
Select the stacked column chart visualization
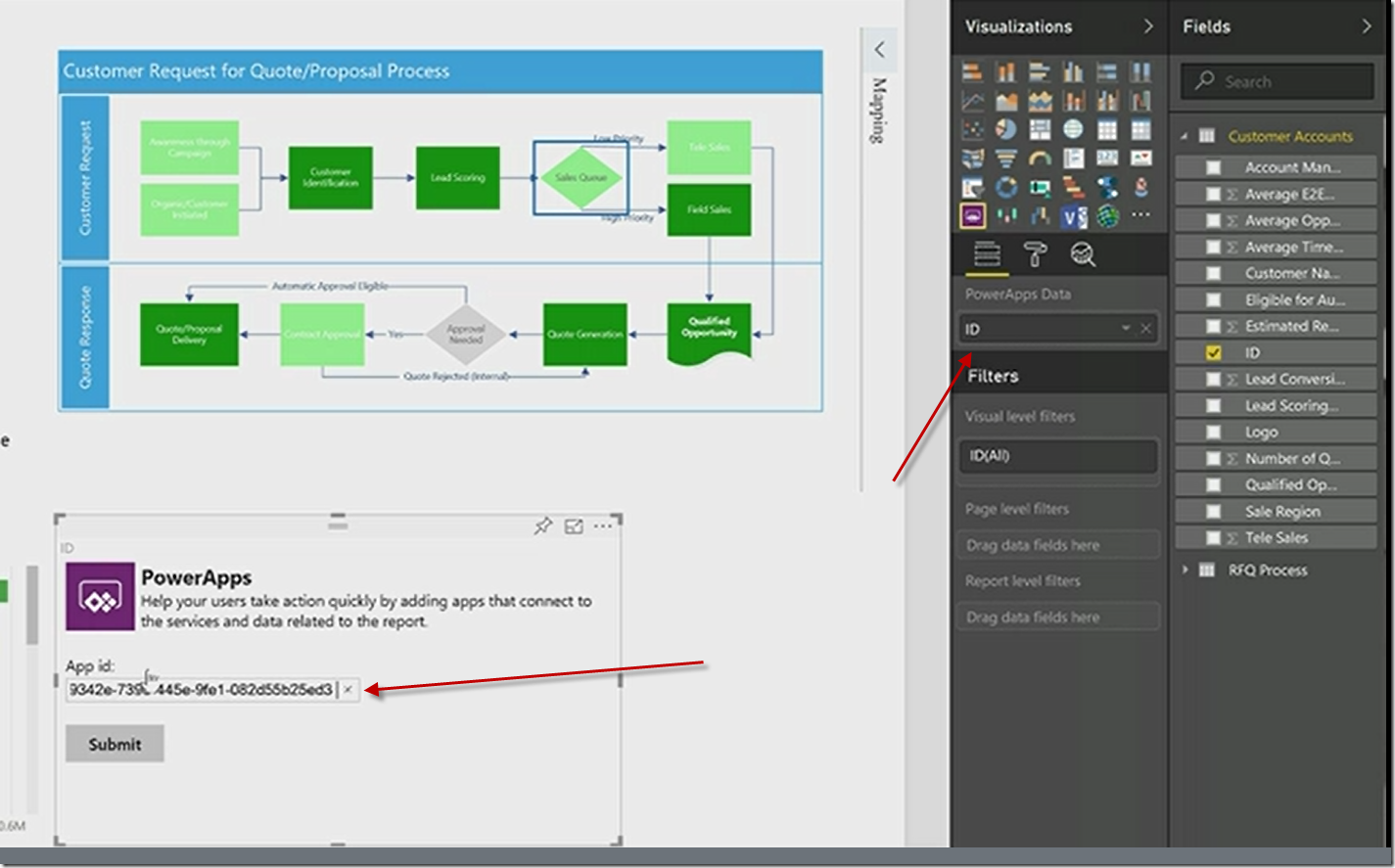click(1006, 71)
